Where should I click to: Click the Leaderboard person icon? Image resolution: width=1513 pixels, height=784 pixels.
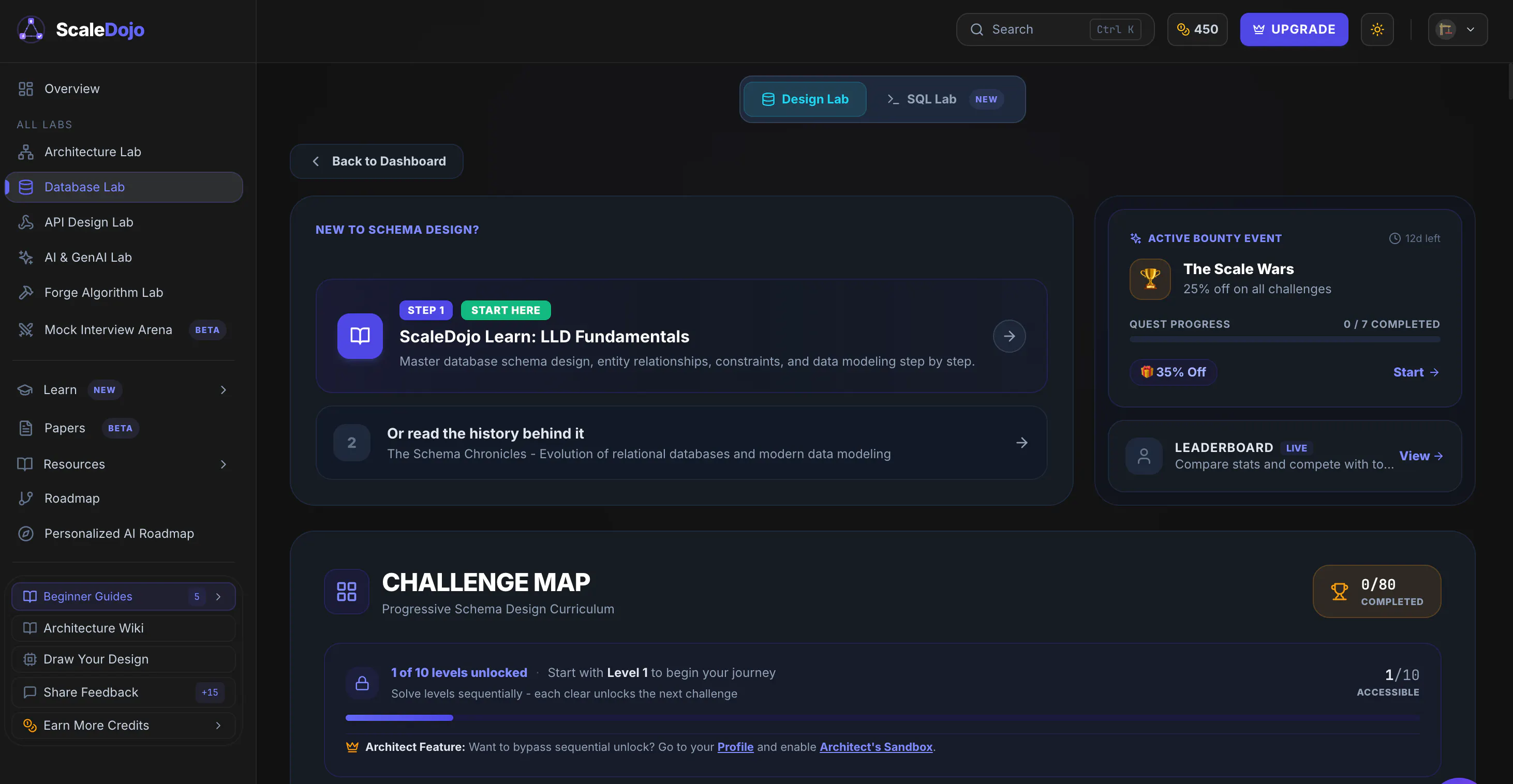[1144, 456]
